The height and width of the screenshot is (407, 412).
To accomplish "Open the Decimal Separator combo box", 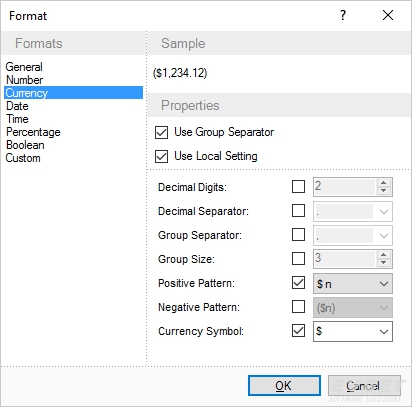I will [x=353, y=211].
